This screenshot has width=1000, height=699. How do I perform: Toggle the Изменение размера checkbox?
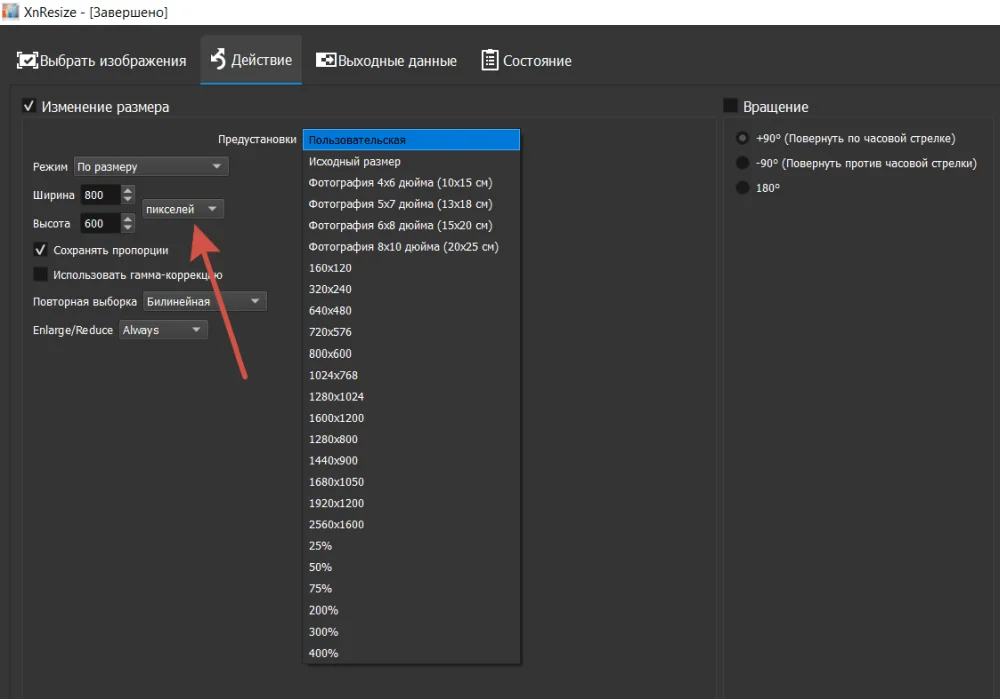(29, 106)
